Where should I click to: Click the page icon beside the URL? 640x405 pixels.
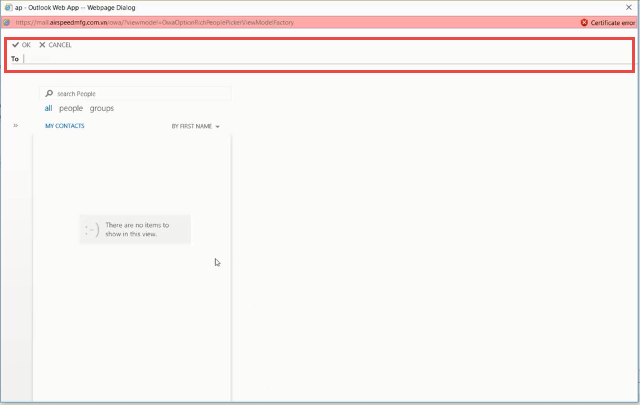click(7, 22)
